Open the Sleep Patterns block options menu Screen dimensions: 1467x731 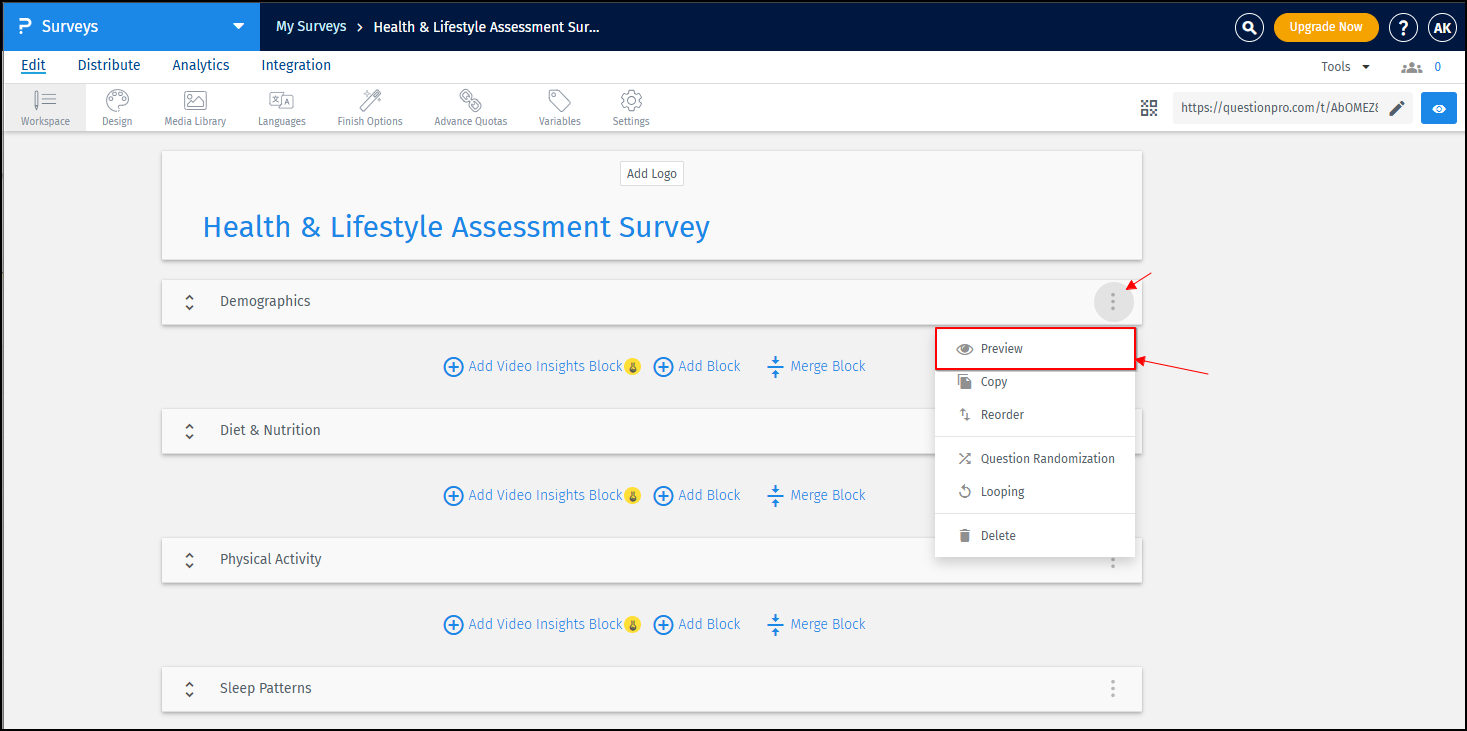[1112, 689]
